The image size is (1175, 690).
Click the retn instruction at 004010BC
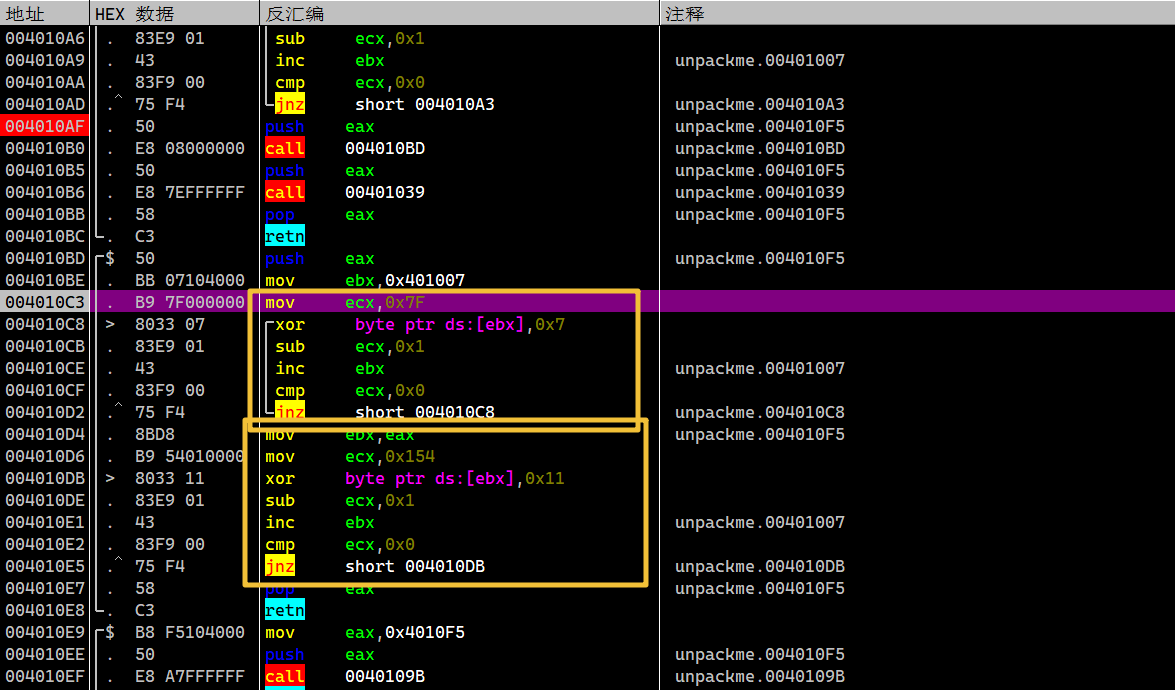[x=284, y=237]
